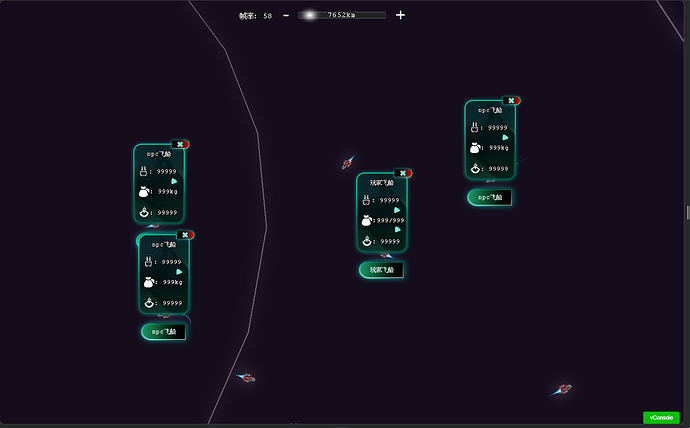The image size is (690, 428).
Task: Click the 7652km zoom distance slider
Action: point(342,15)
